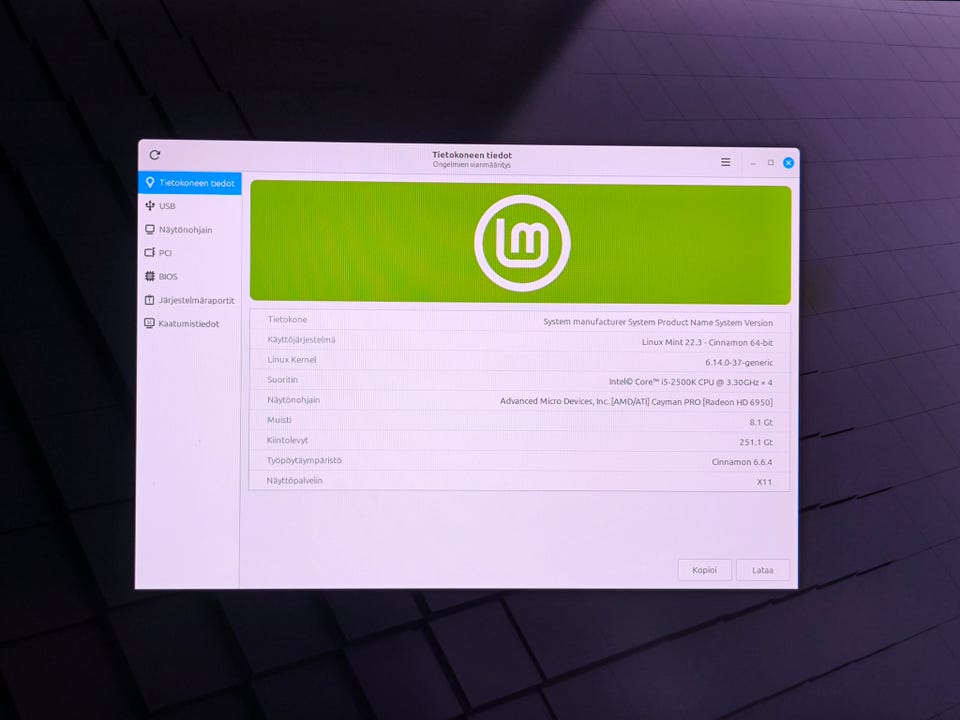Click the Näyttöpalvelin row label
Viewport: 960px width, 720px height.
(x=294, y=481)
